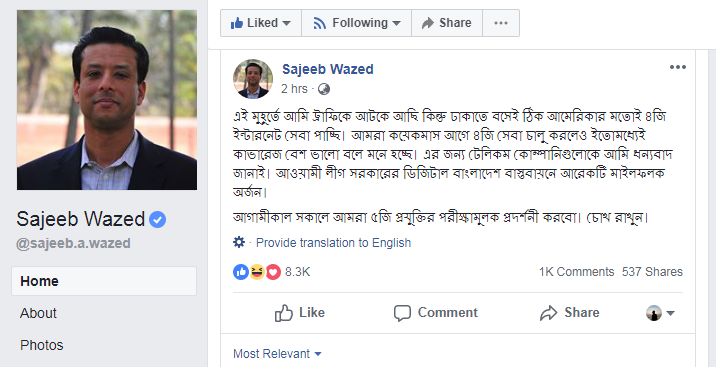Click the thumbs-up Like reaction icon
This screenshot has width=716, height=367.
241,272
